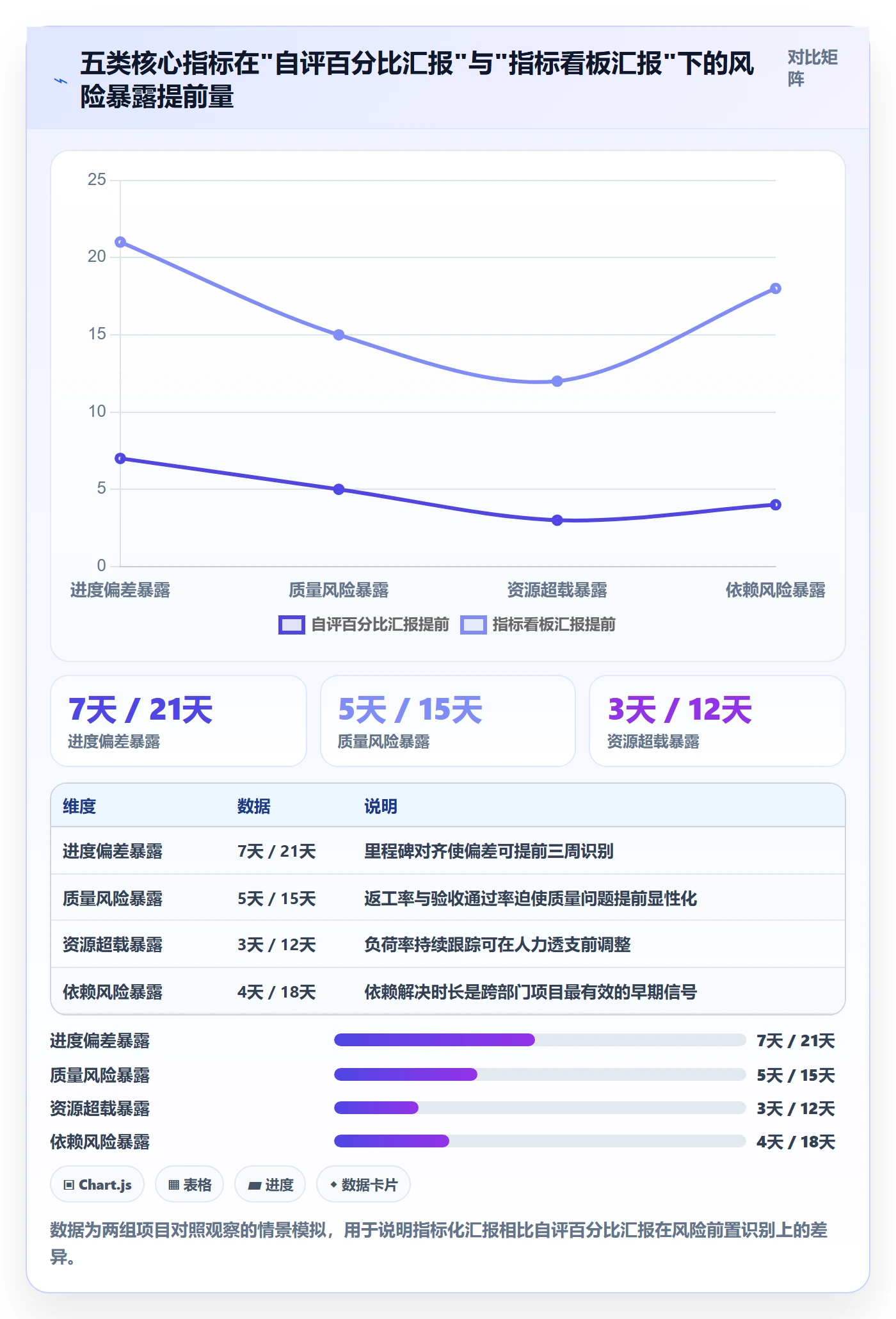This screenshot has height=1319, width=896.
Task: Click the 对比矩阵 badge in the header
Action: coord(813,68)
